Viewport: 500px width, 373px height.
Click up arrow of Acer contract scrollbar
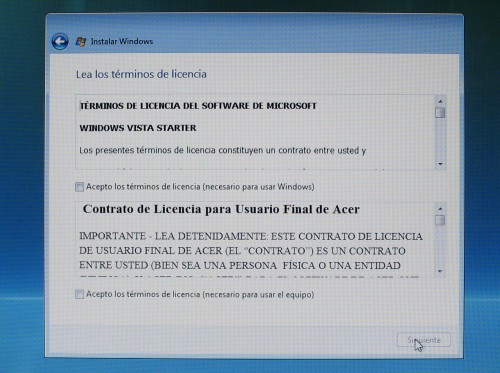point(440,209)
